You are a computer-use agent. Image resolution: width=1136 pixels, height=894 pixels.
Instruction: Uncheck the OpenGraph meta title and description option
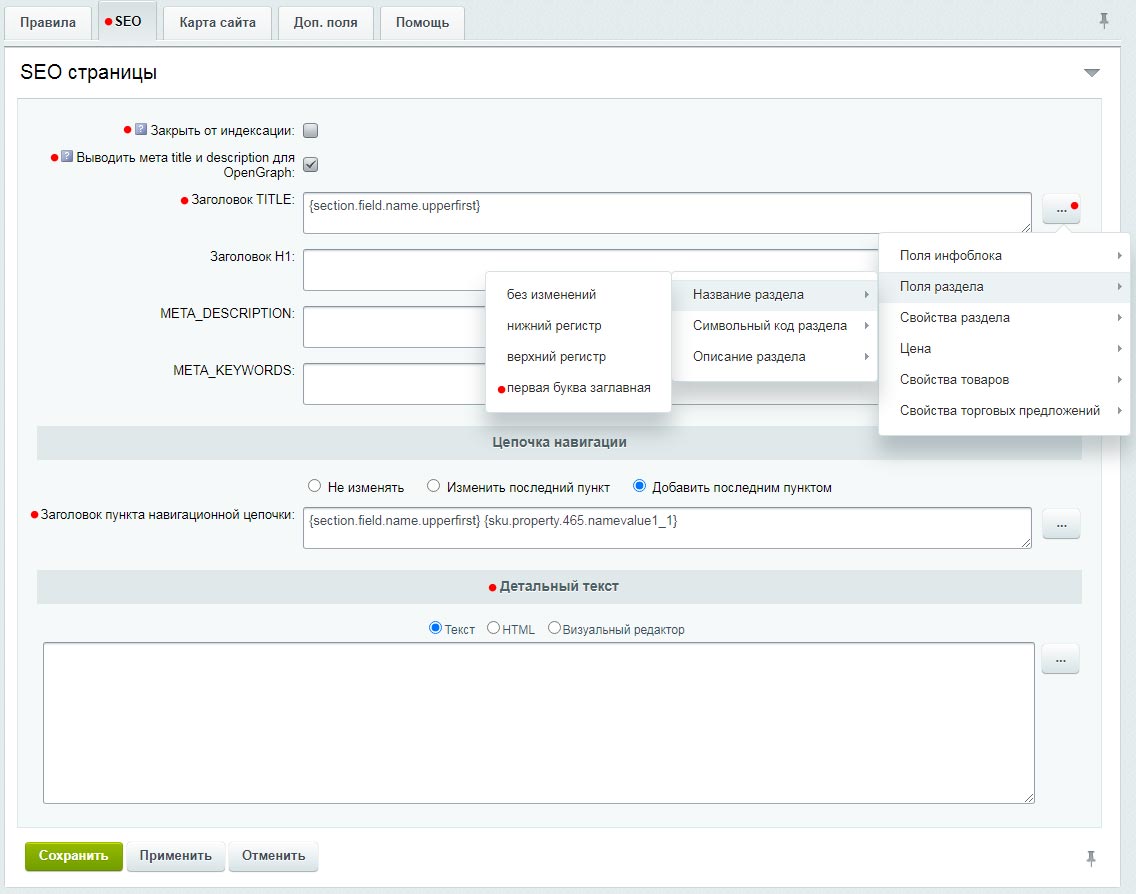pyautogui.click(x=310, y=164)
